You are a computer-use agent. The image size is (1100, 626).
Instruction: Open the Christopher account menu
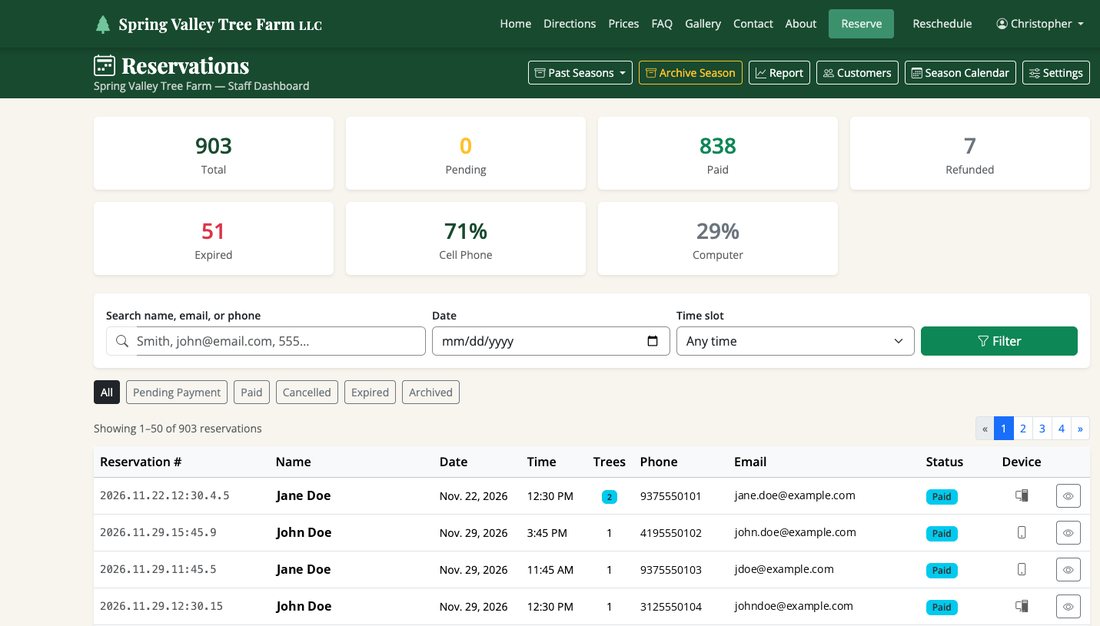1040,24
